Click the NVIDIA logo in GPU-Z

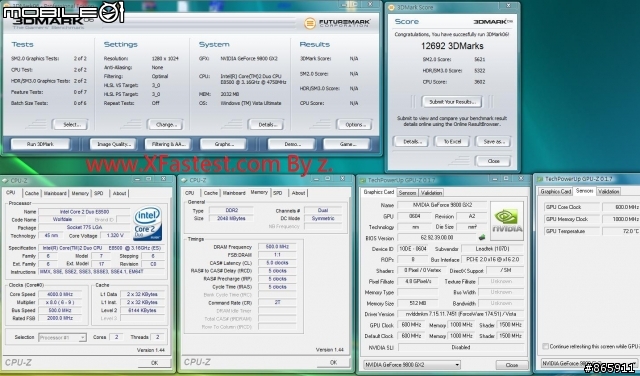[507, 221]
